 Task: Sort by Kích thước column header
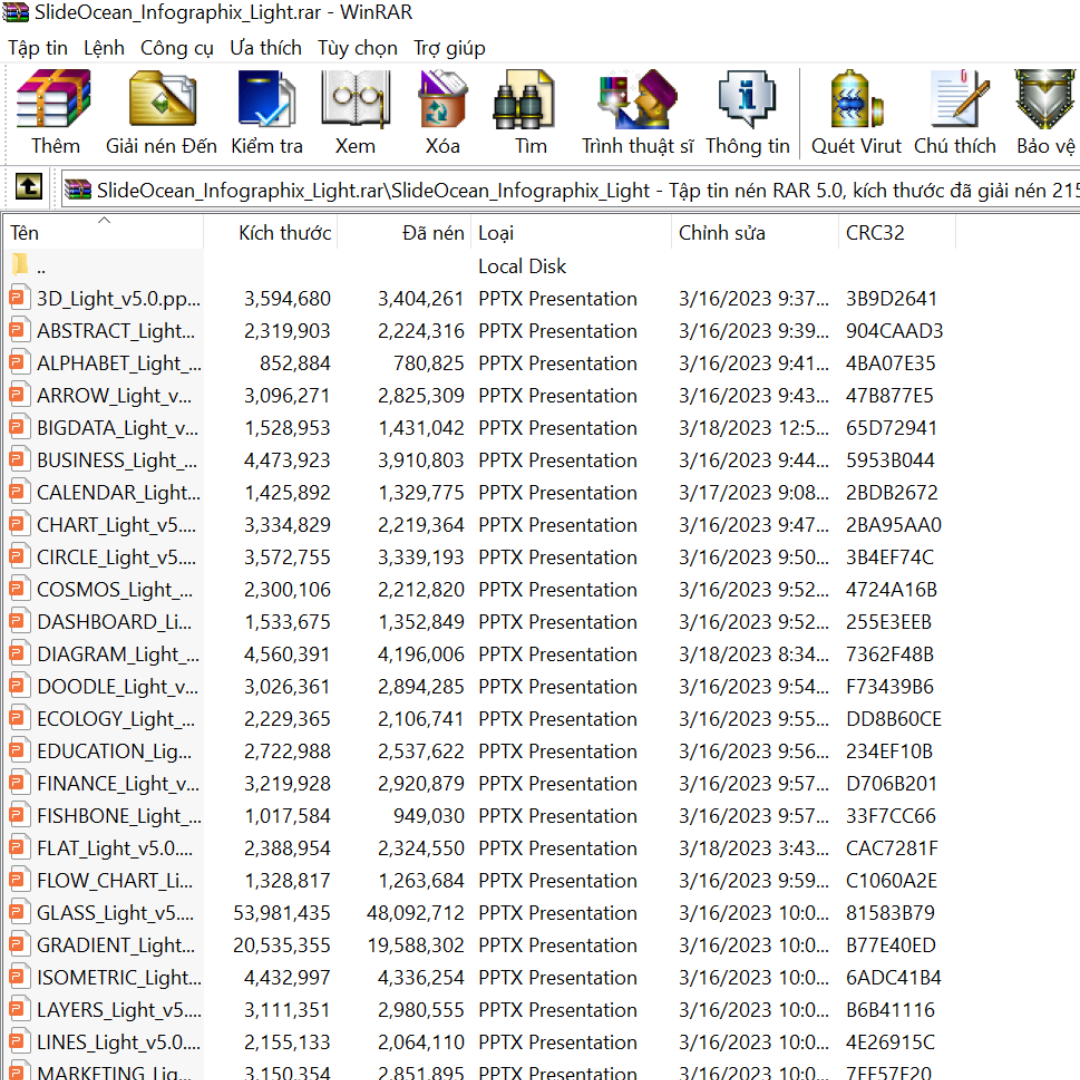(271, 233)
